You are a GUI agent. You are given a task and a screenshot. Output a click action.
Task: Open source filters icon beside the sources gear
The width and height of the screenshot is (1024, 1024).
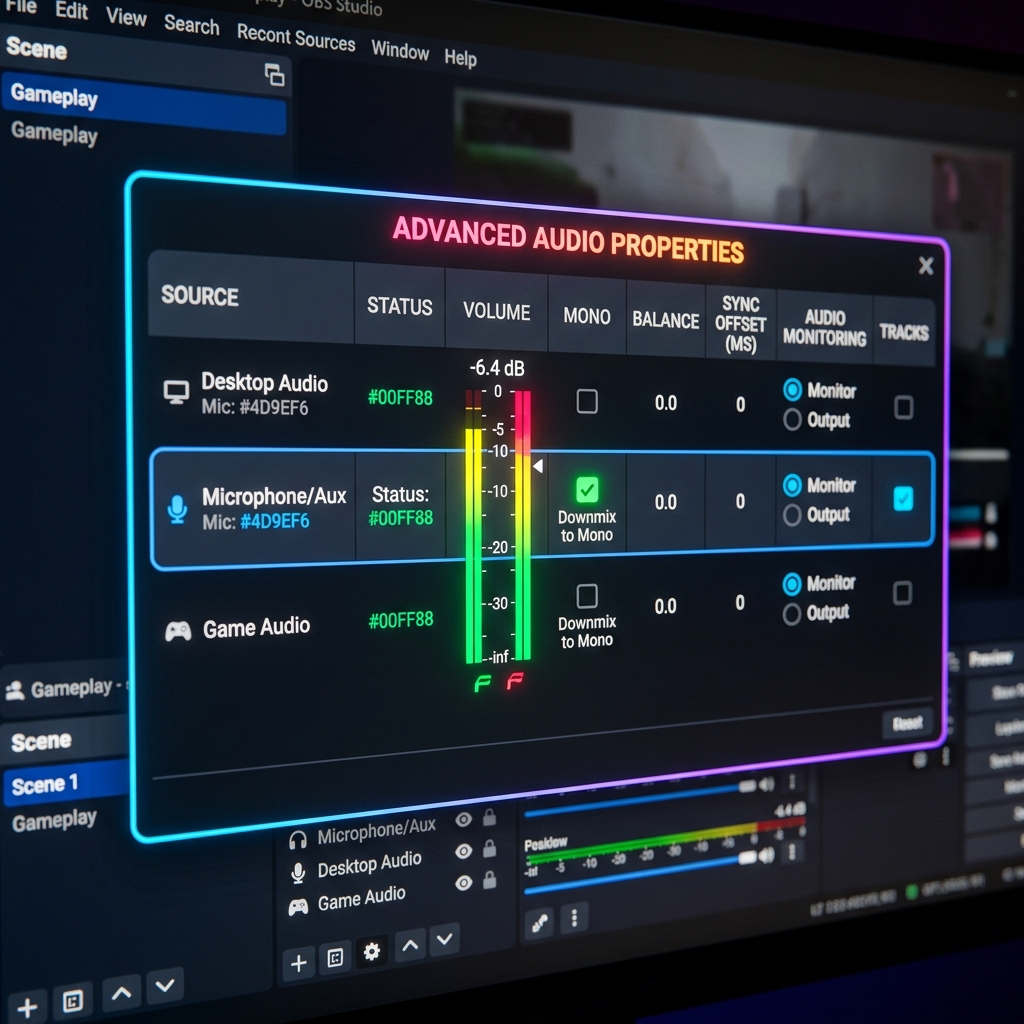[334, 958]
